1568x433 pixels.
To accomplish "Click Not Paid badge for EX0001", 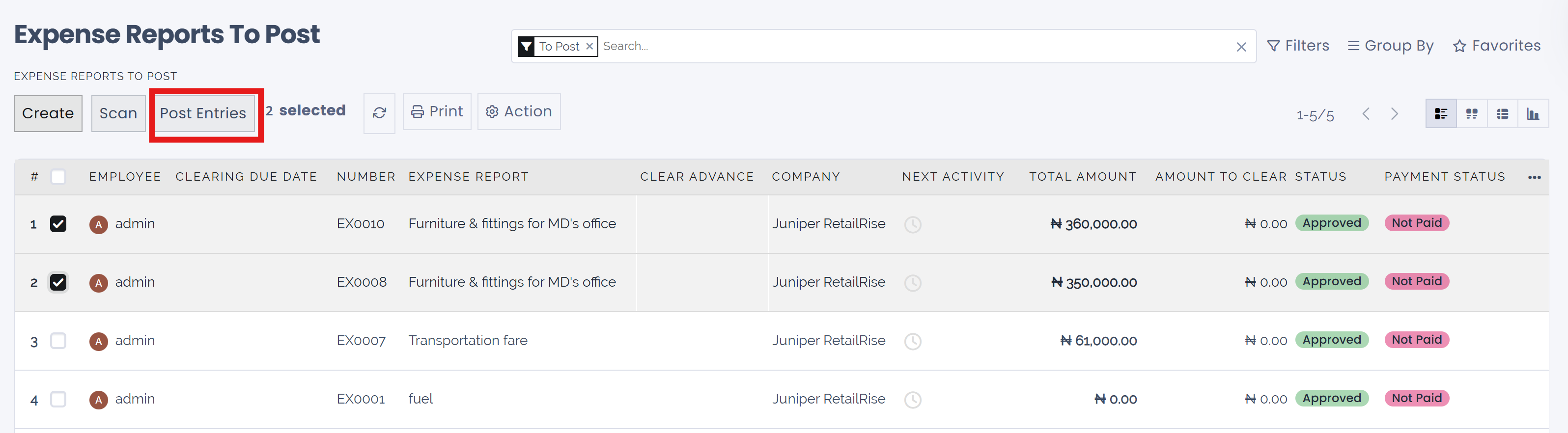I will [x=1416, y=398].
